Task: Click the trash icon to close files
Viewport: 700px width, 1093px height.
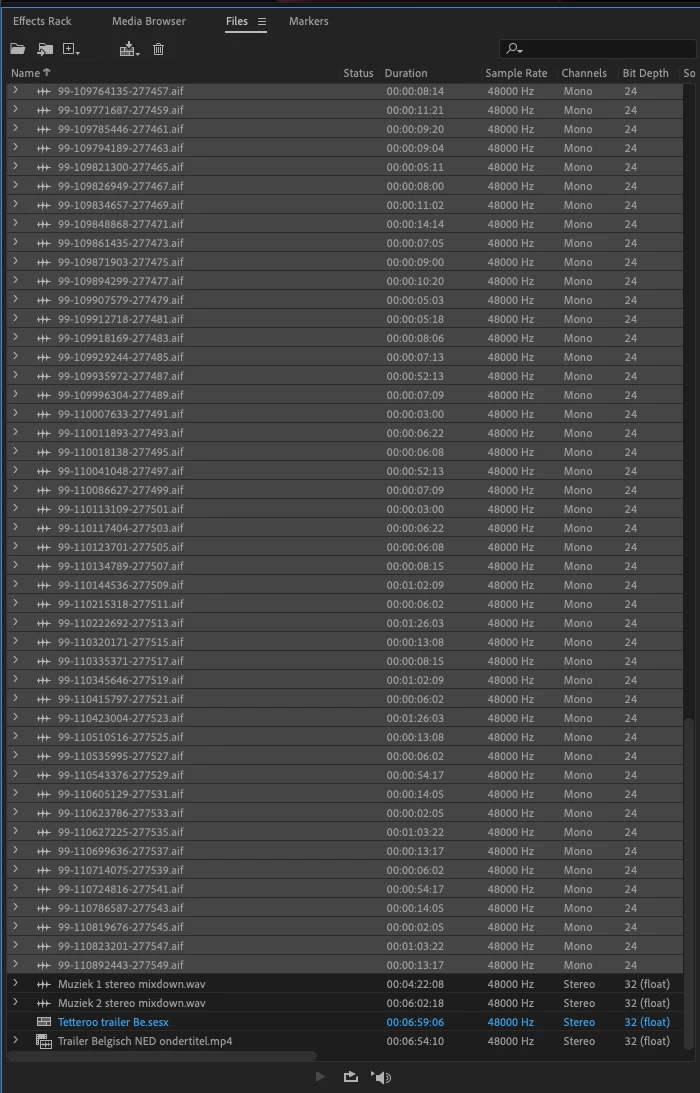Action: tap(158, 49)
